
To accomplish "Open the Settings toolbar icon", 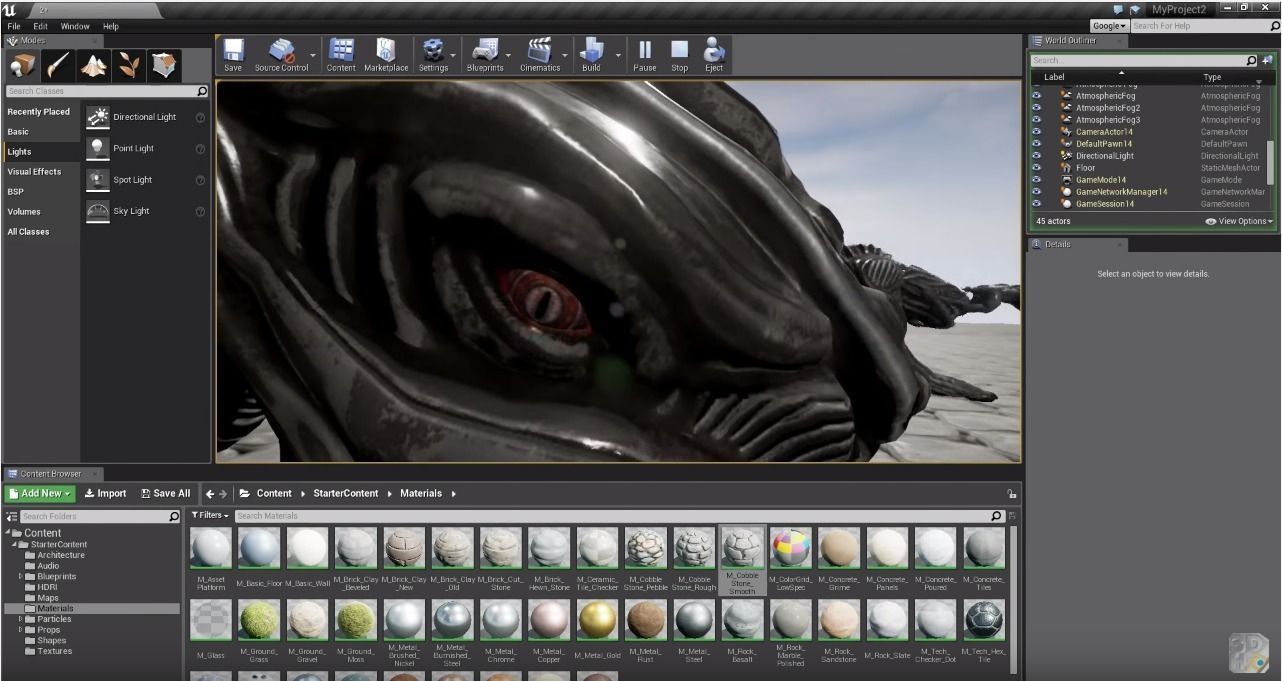I will [x=433, y=55].
